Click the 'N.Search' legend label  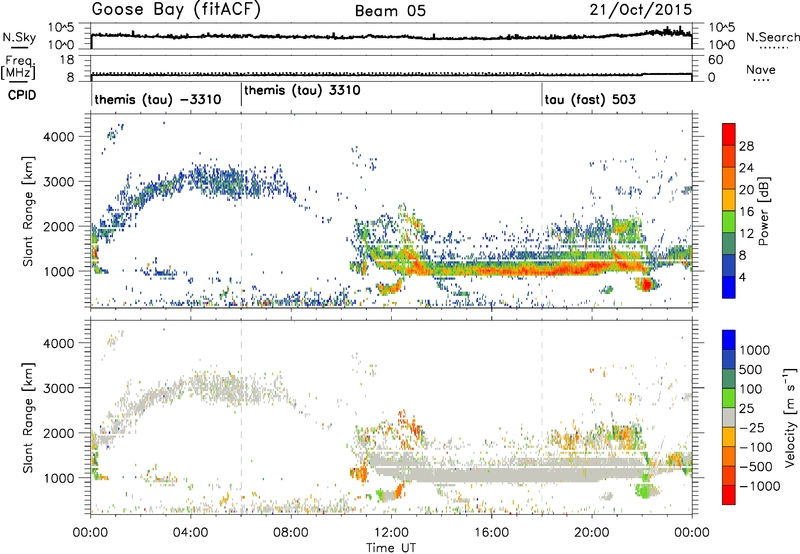point(773,37)
